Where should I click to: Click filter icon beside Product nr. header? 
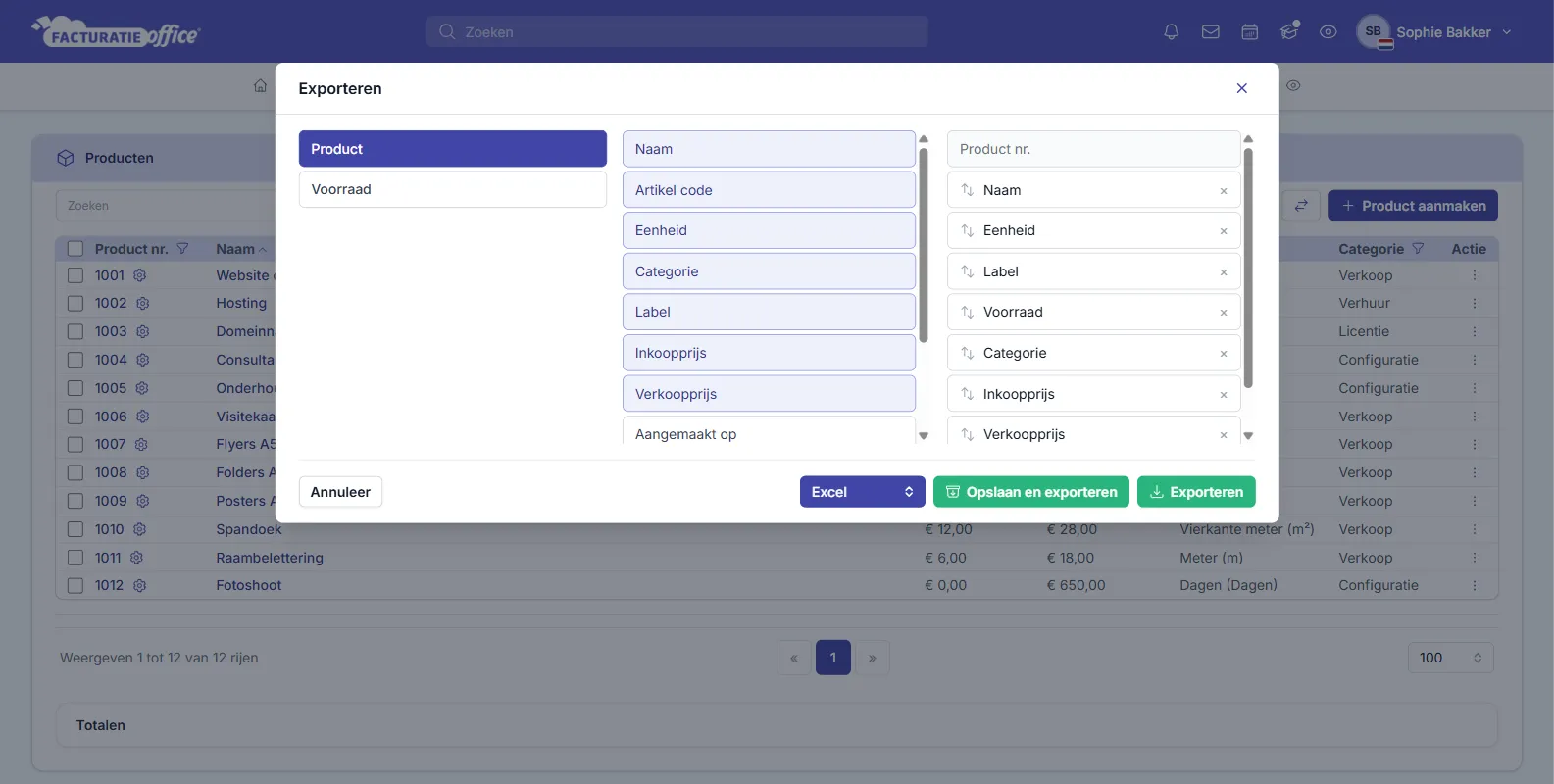pyautogui.click(x=182, y=249)
